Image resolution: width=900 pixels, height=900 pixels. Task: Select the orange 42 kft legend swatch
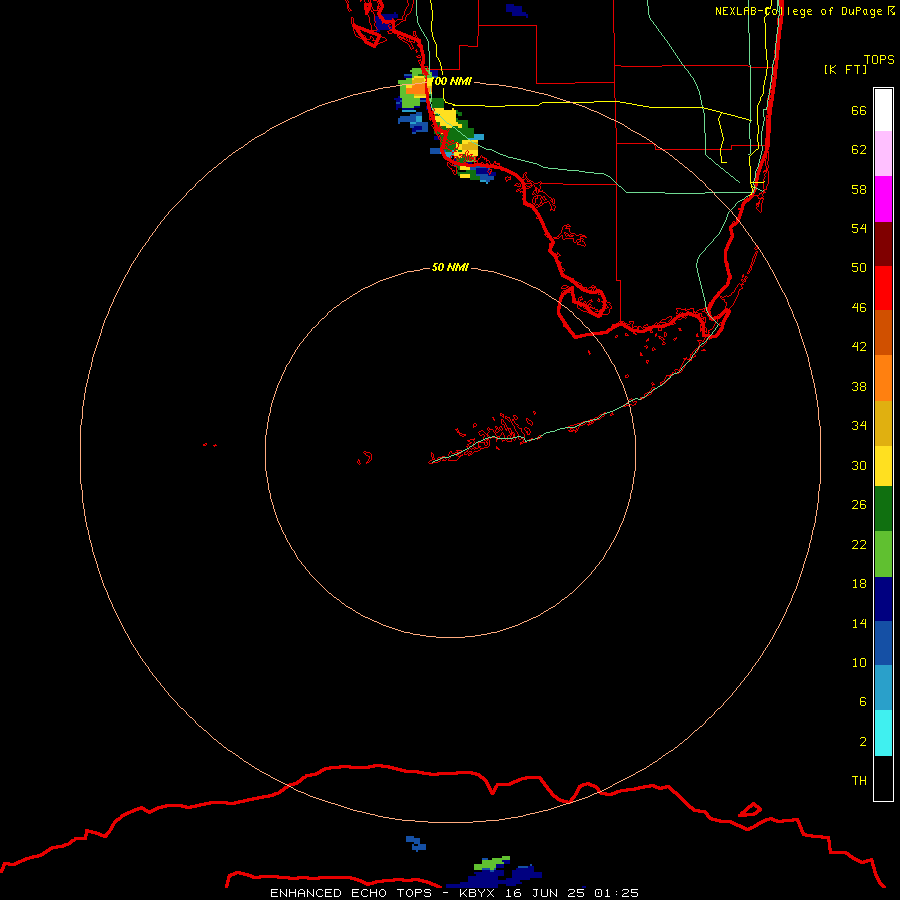(x=883, y=378)
